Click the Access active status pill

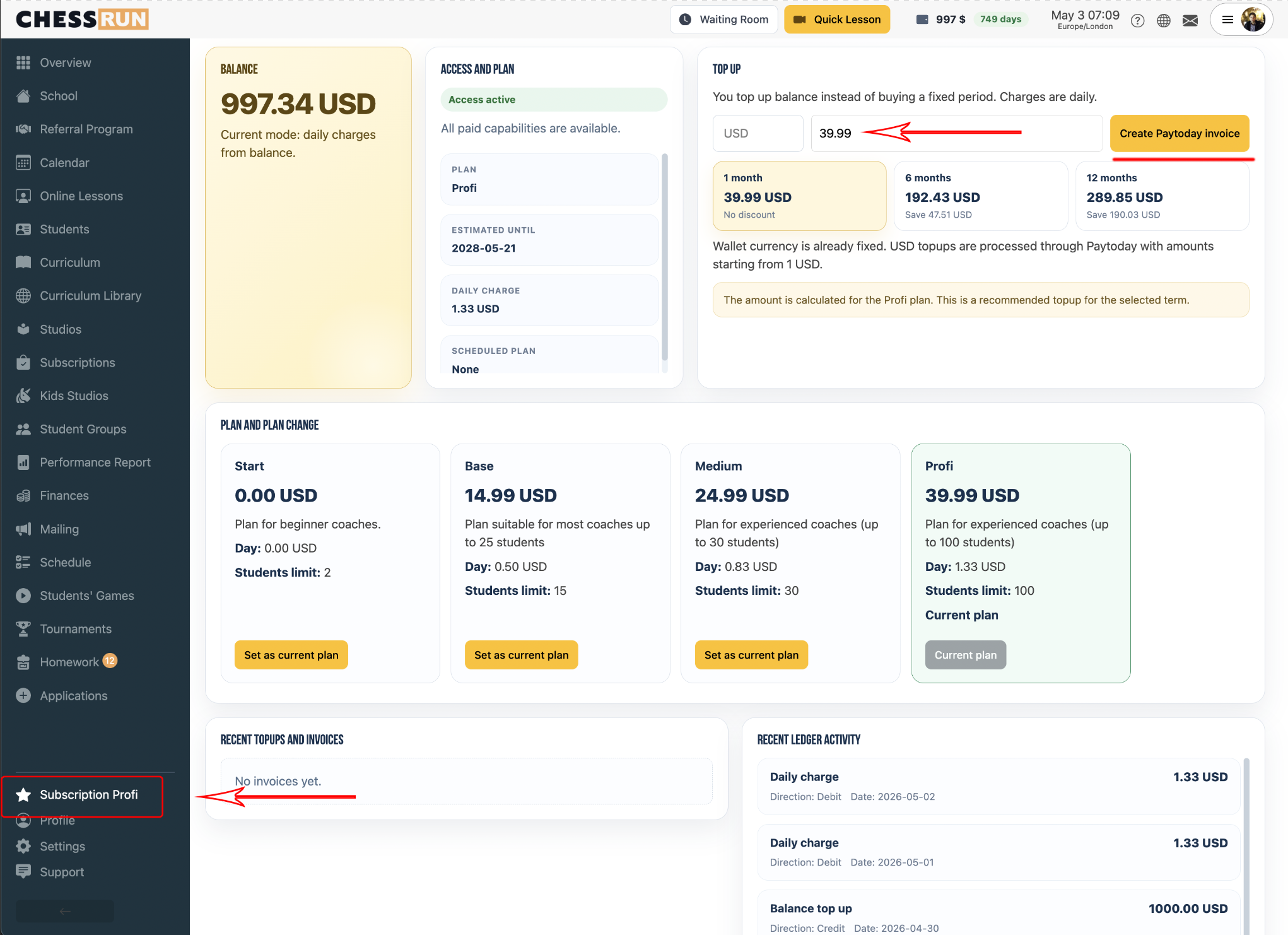coord(554,100)
